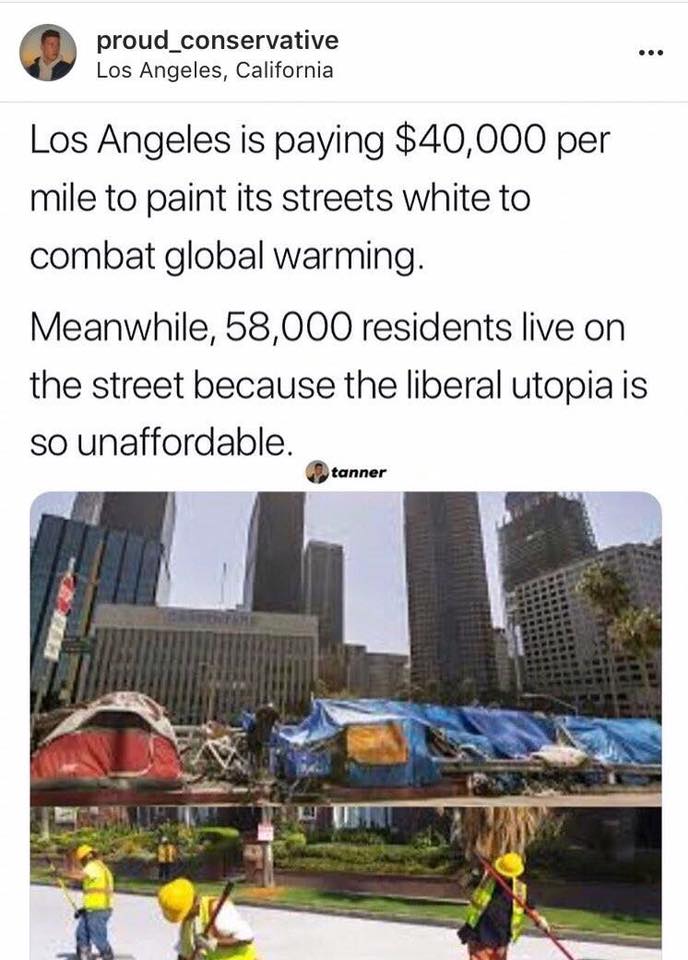This screenshot has width=688, height=960.
Task: Open the three-dot more options menu
Action: click(x=651, y=53)
